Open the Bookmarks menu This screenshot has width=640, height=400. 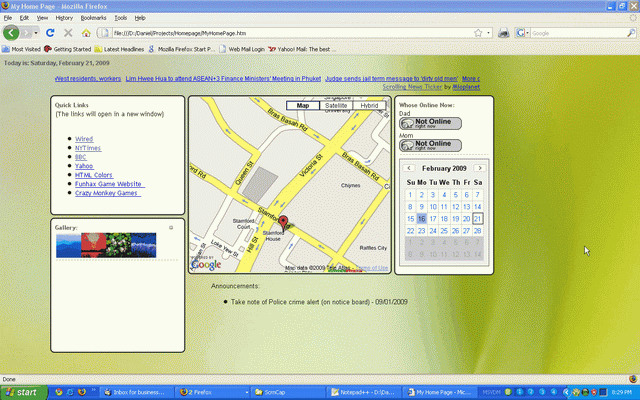93,18
